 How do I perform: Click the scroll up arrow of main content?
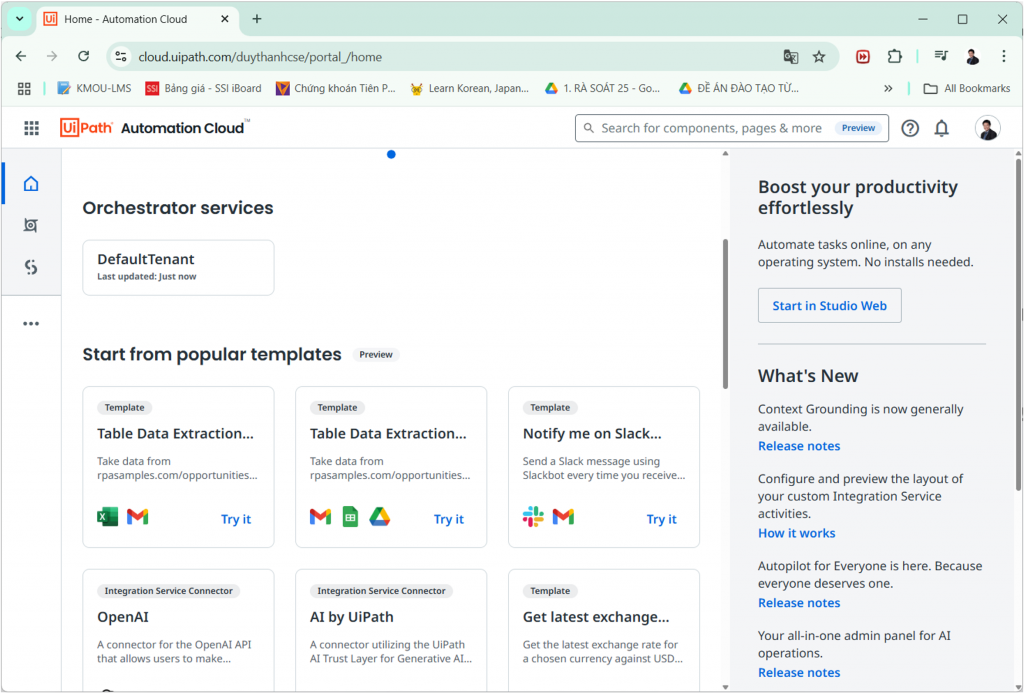pyautogui.click(x=725, y=154)
